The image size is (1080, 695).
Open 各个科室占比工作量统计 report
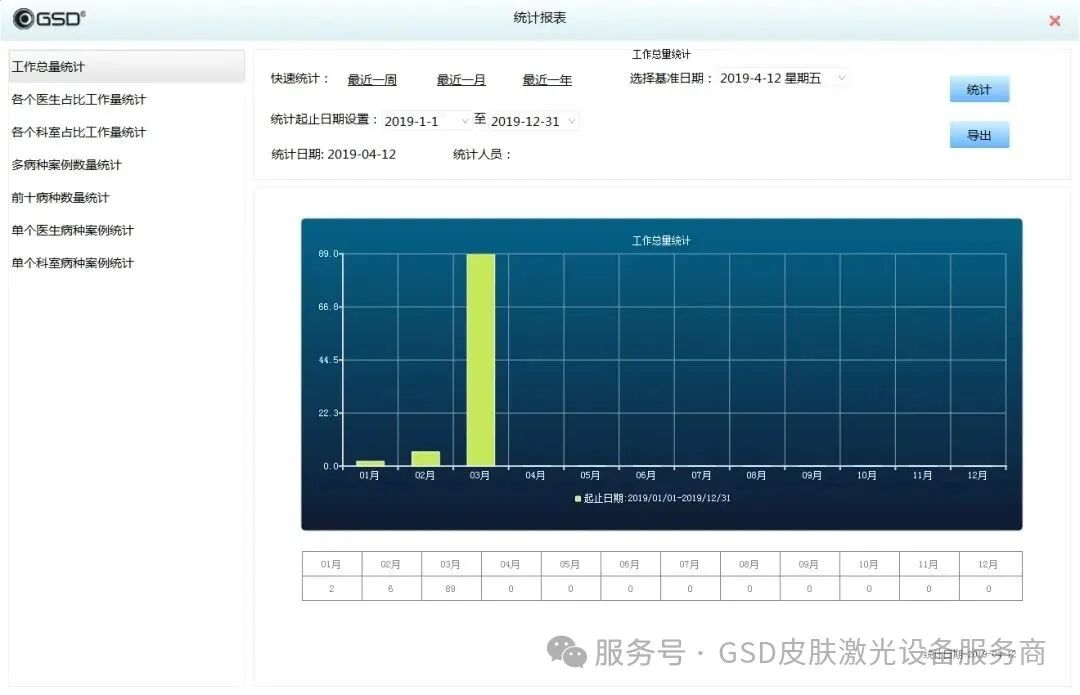(x=80, y=132)
